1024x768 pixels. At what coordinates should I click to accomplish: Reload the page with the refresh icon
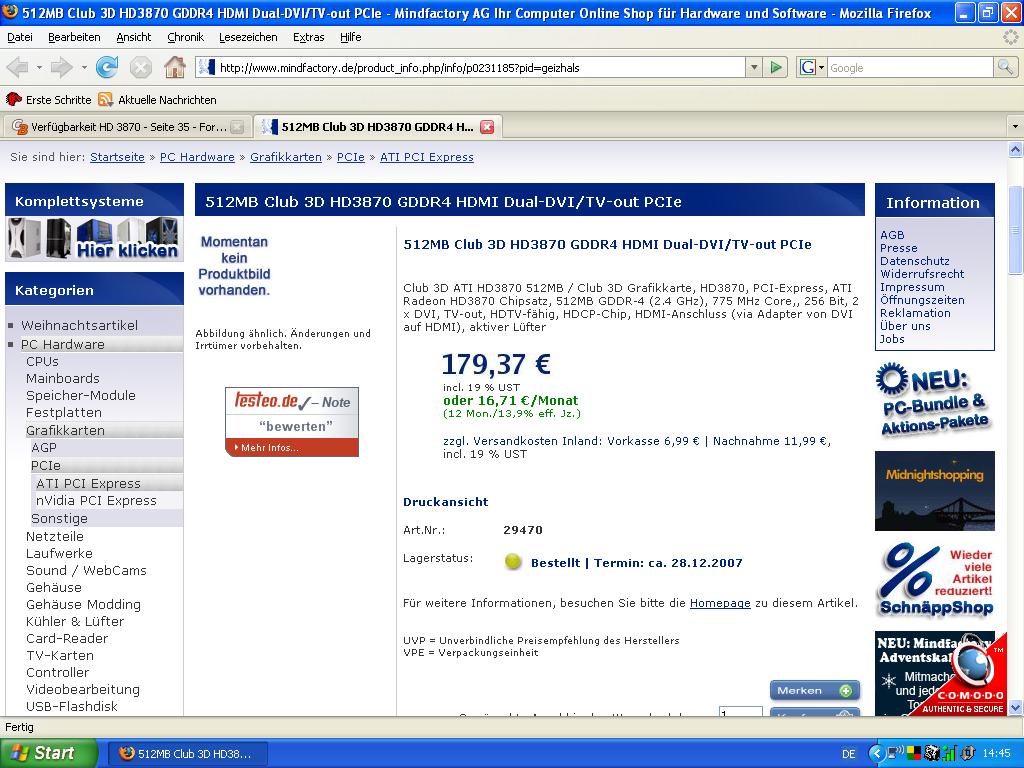(x=106, y=67)
